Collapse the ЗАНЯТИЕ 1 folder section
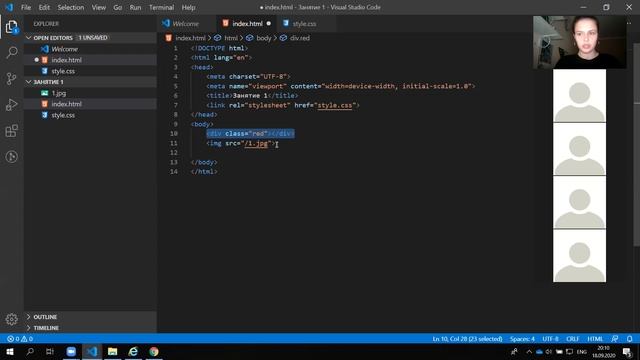 pos(90,82)
